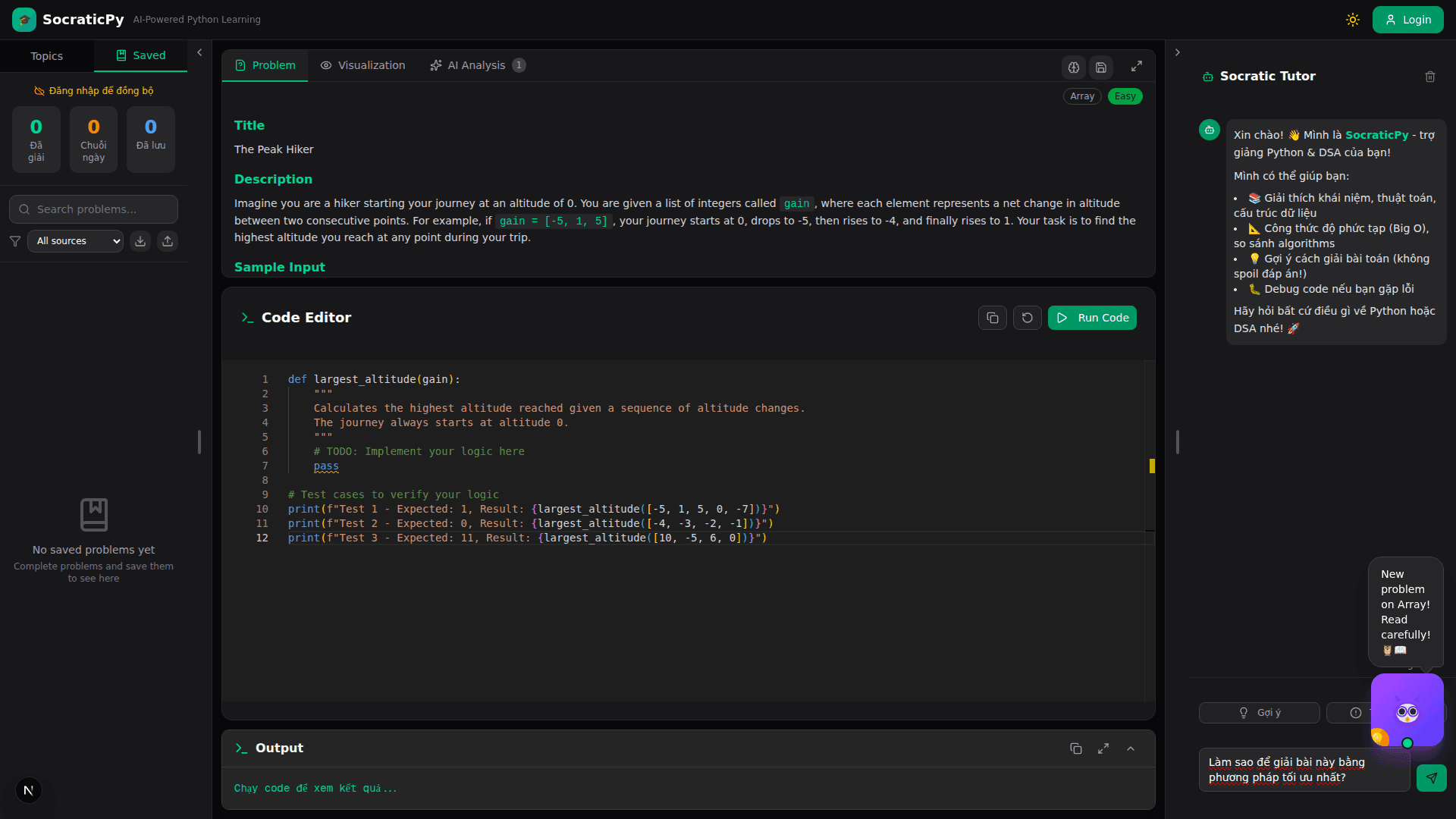Open the AI Analysis tab

[x=477, y=65]
